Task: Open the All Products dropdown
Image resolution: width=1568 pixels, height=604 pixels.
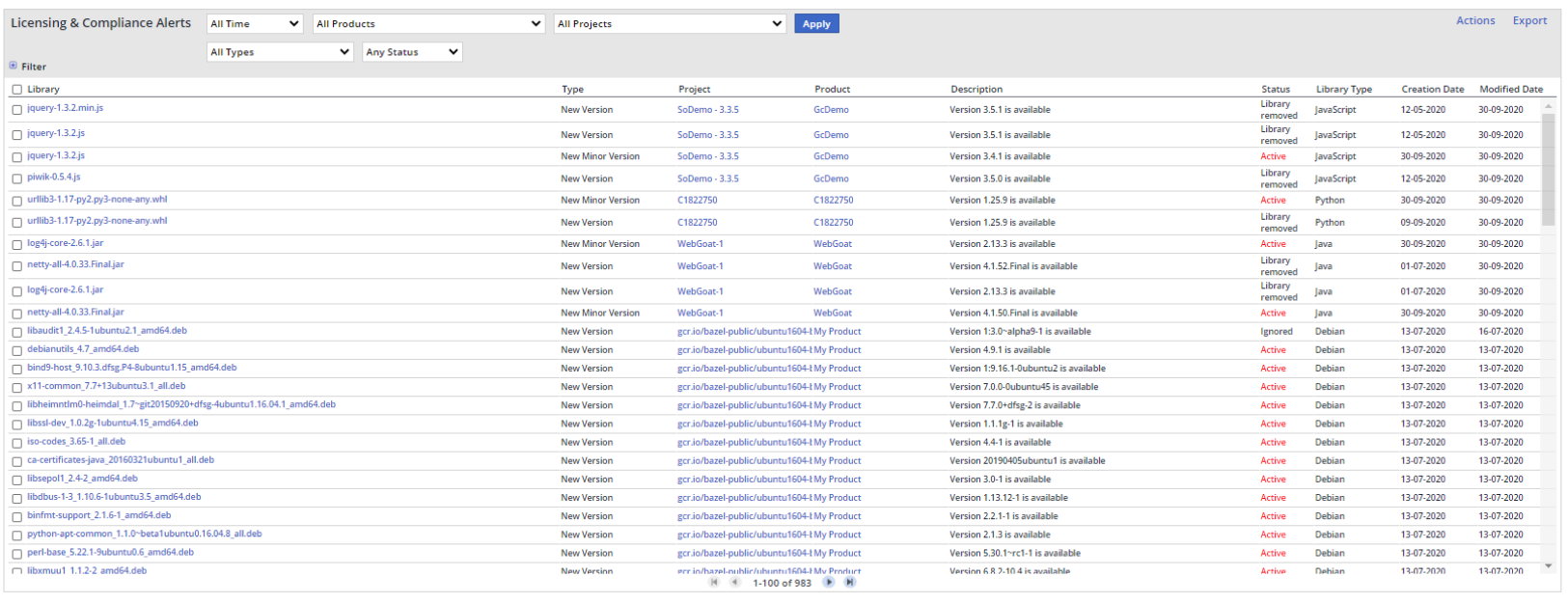Action: (428, 24)
